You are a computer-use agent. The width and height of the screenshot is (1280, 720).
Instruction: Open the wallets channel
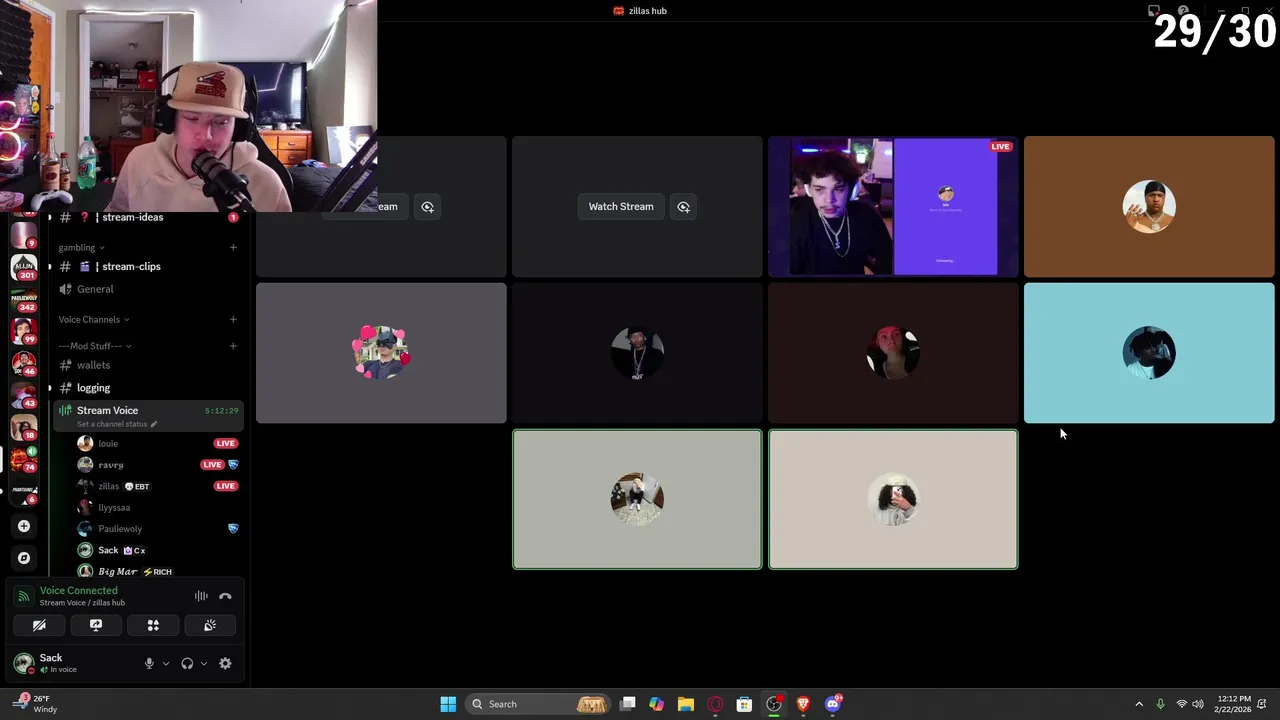tap(146, 365)
